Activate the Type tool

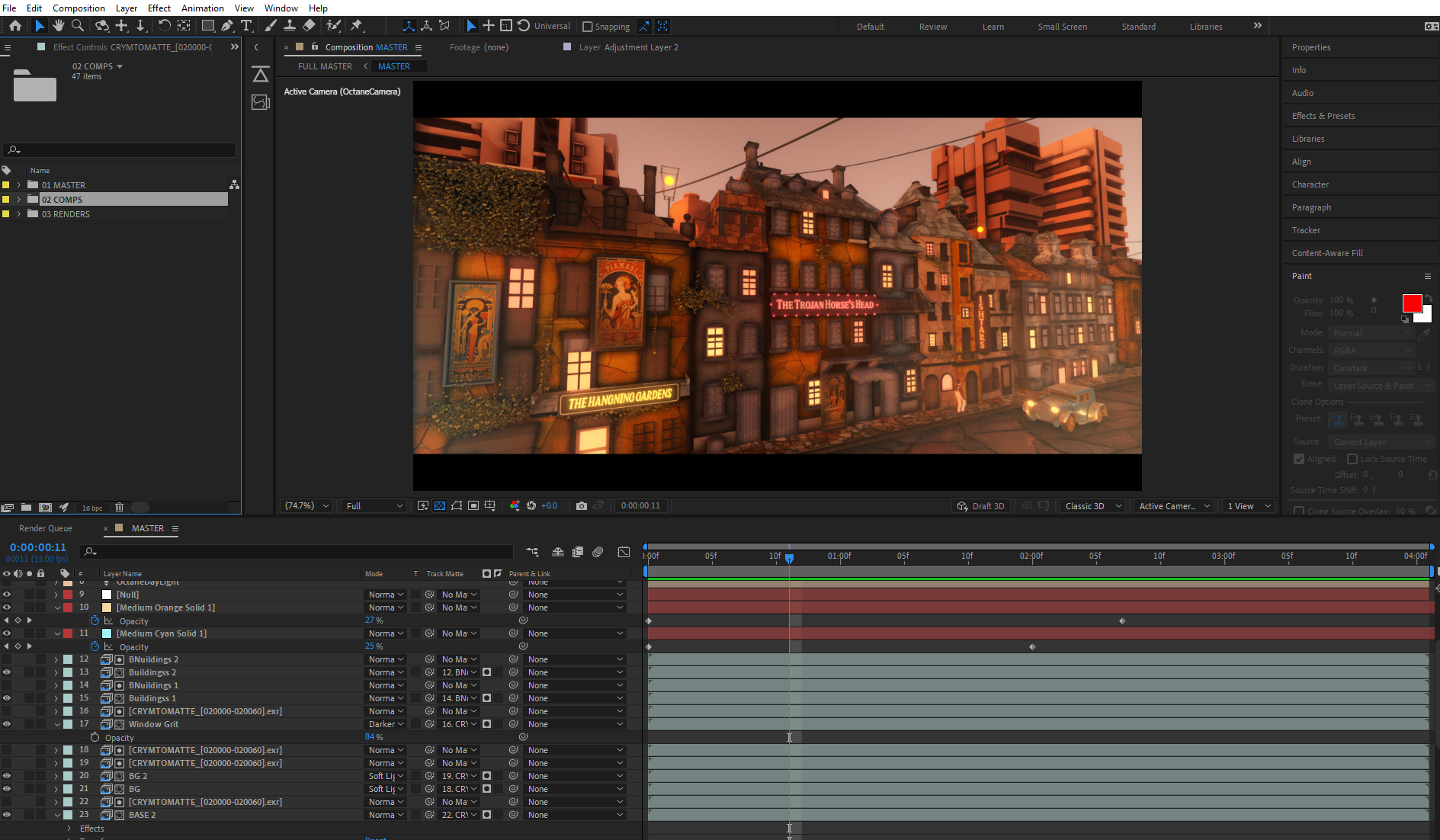247,25
